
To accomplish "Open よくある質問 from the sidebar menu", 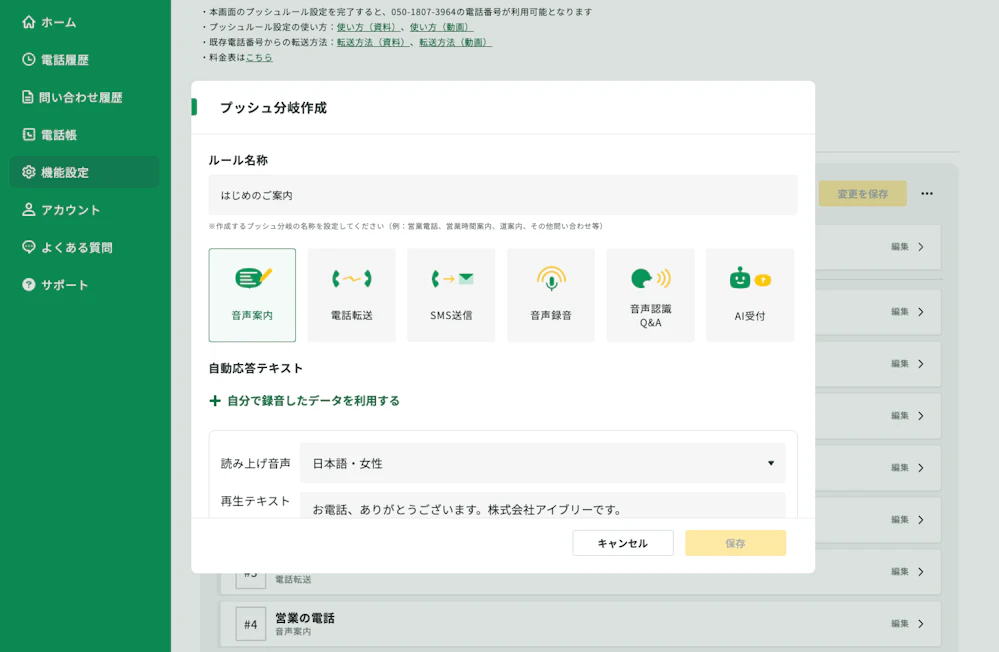I will coord(65,247).
